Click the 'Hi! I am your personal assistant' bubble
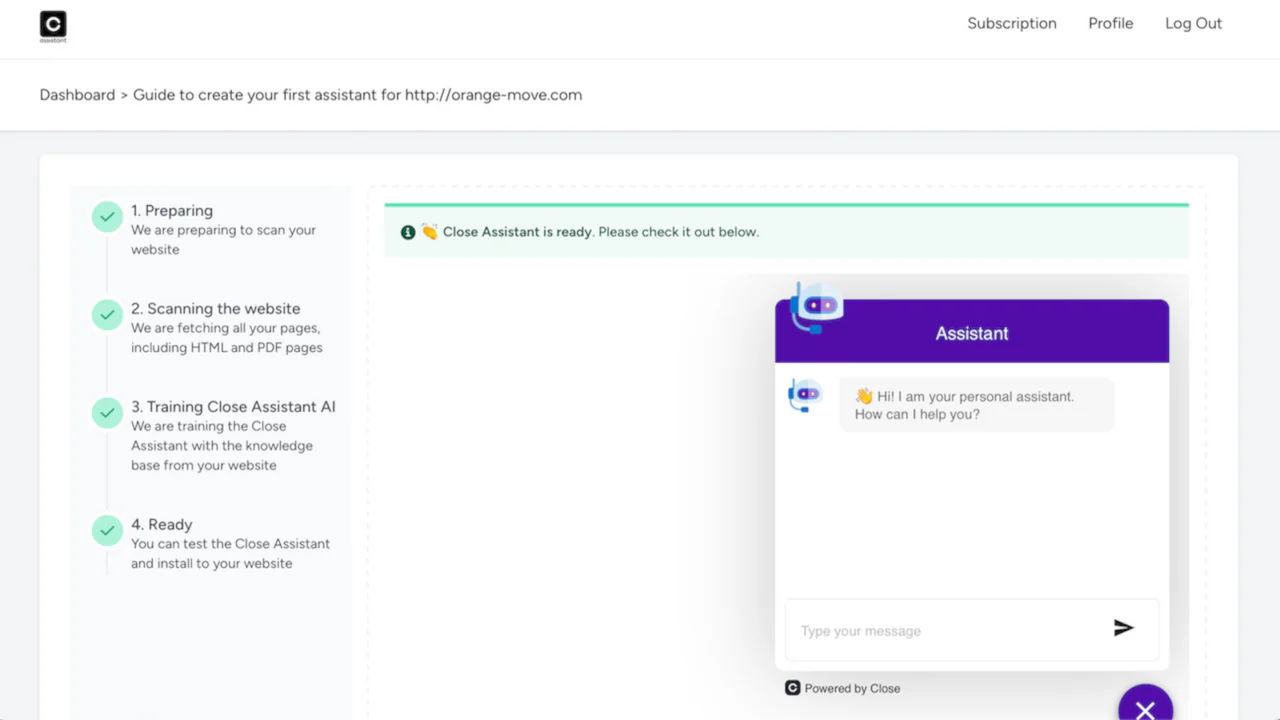Viewport: 1280px width, 720px height. tap(976, 405)
